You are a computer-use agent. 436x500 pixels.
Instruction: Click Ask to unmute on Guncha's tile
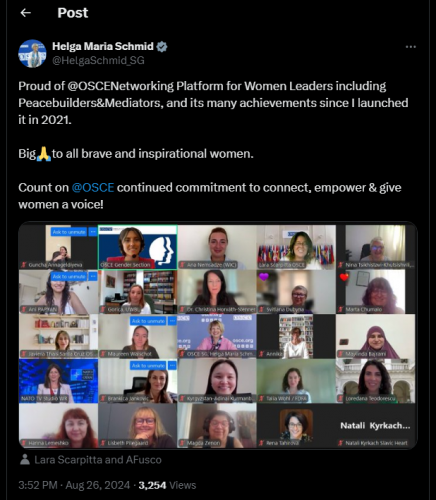point(69,232)
